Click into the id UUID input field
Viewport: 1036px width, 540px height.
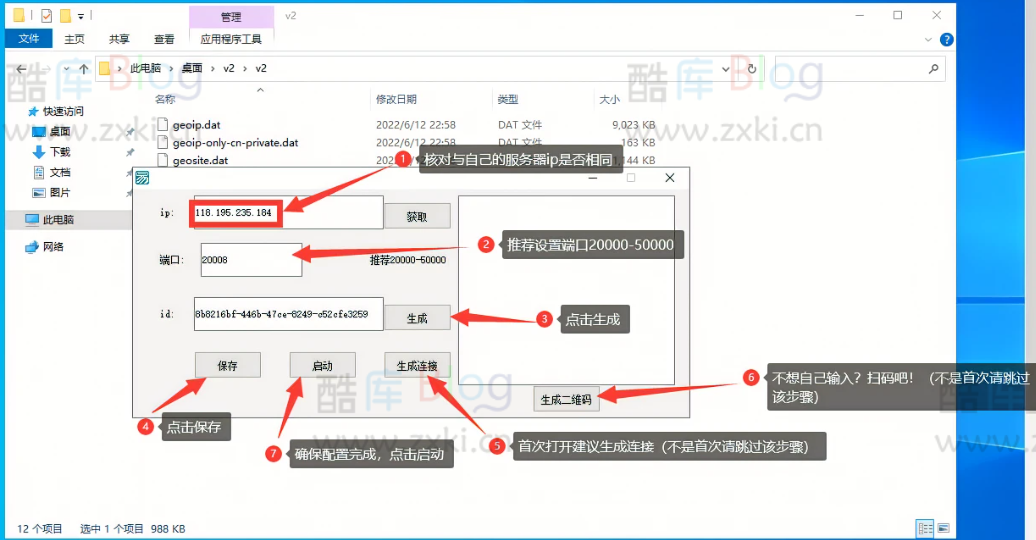[288, 314]
